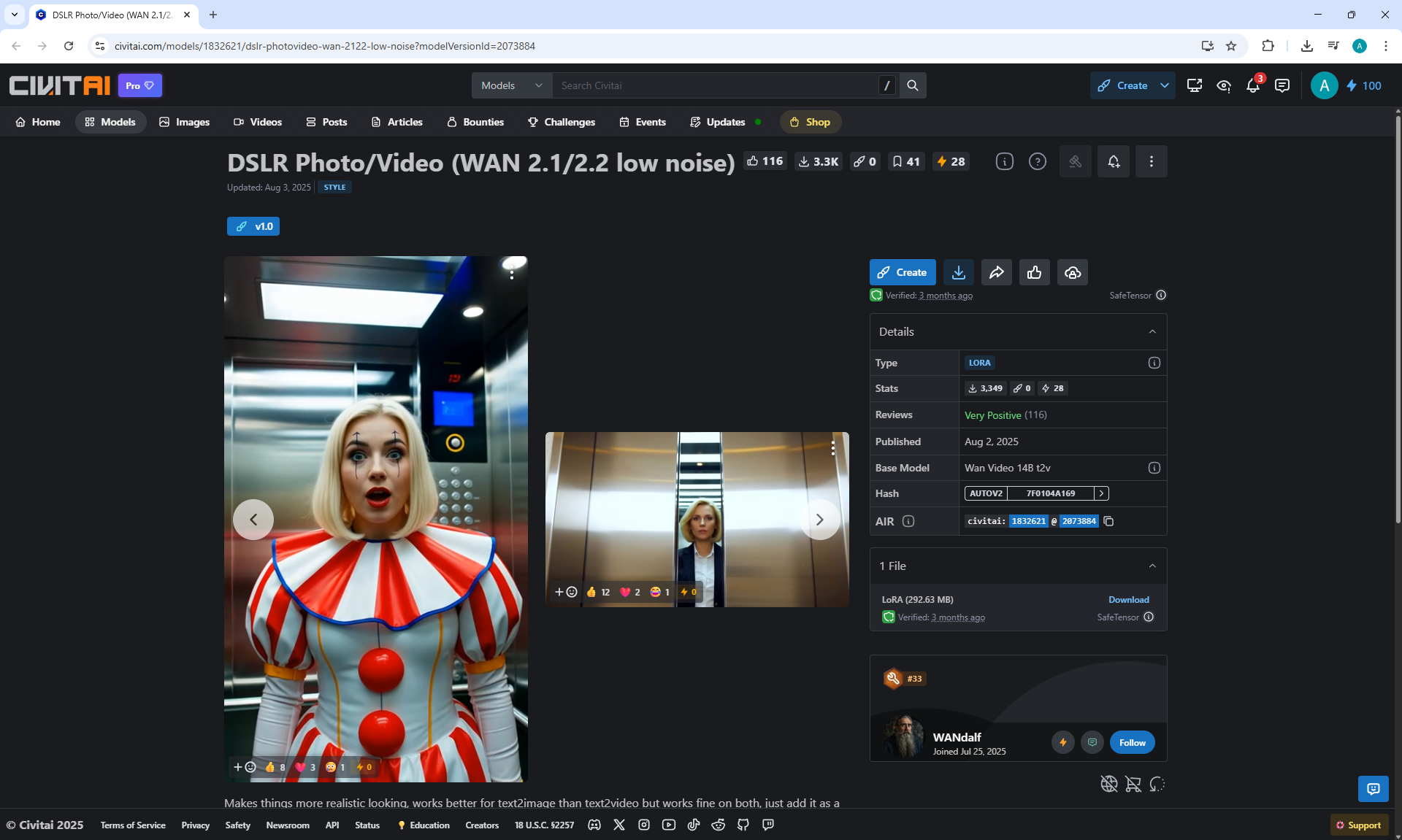Screen dimensions: 1402x840
Task: Go to the Bounties tab
Action: (x=475, y=122)
